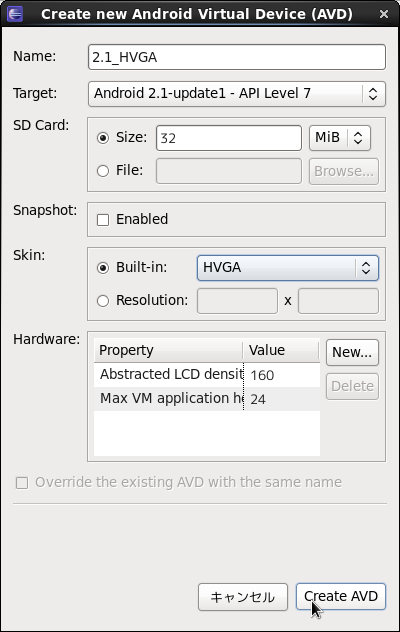
Task: Select the SD Card Size radio button
Action: pos(103,138)
